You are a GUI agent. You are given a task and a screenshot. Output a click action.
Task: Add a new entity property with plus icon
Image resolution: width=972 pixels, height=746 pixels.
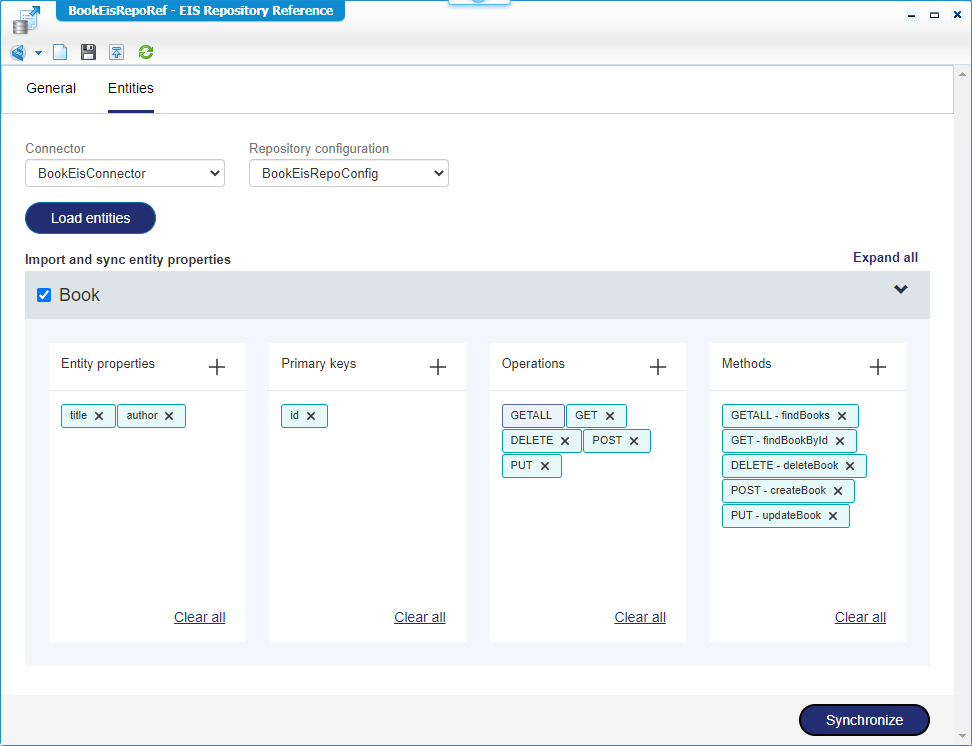[217, 367]
